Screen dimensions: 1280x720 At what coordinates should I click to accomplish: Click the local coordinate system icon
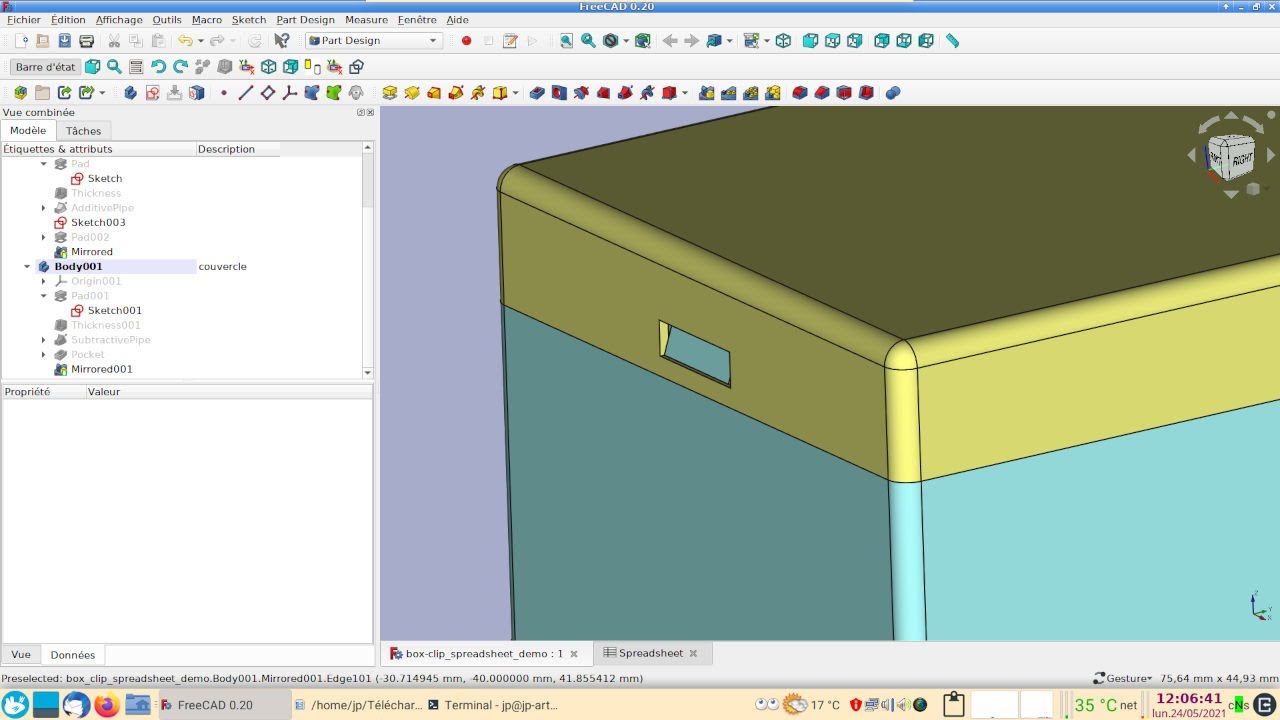[x=289, y=93]
